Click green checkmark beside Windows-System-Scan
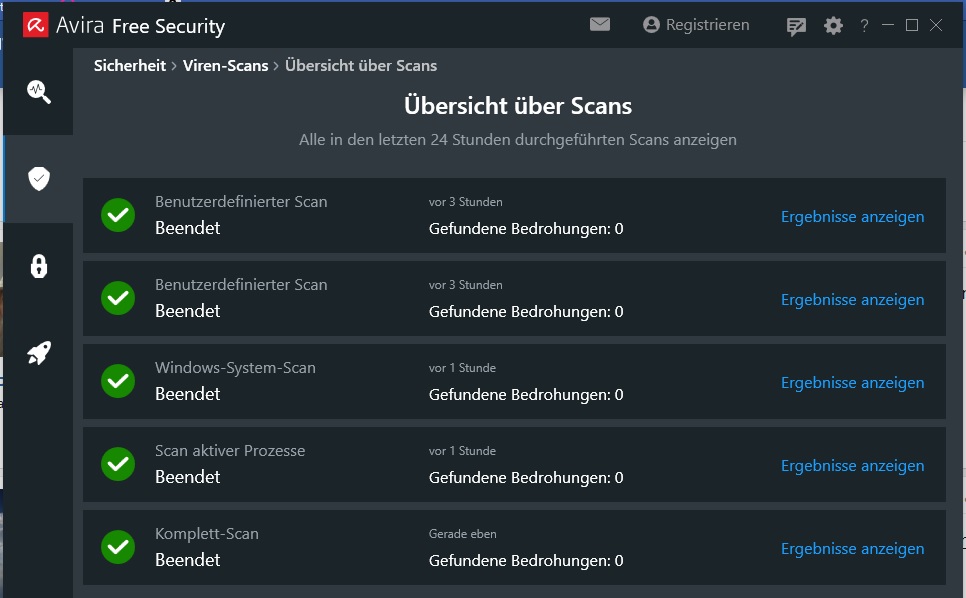The height and width of the screenshot is (598, 966). click(x=118, y=381)
